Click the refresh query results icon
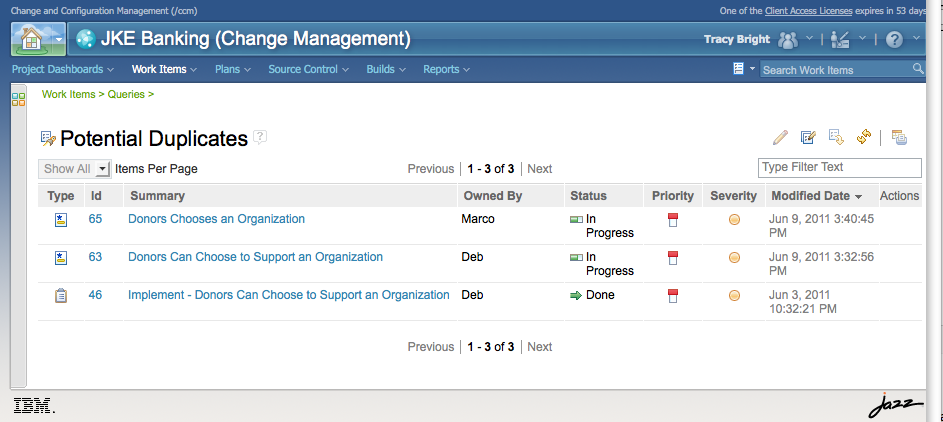The image size is (943, 422). (x=864, y=138)
